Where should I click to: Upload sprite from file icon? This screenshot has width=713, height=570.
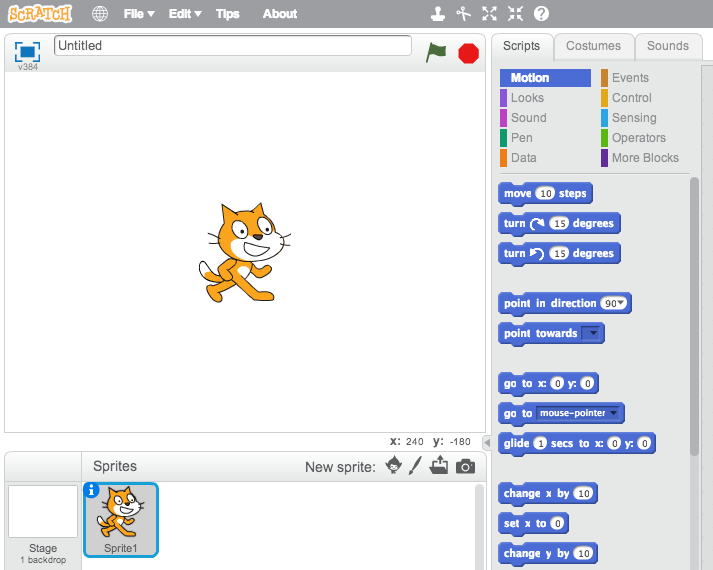439,466
